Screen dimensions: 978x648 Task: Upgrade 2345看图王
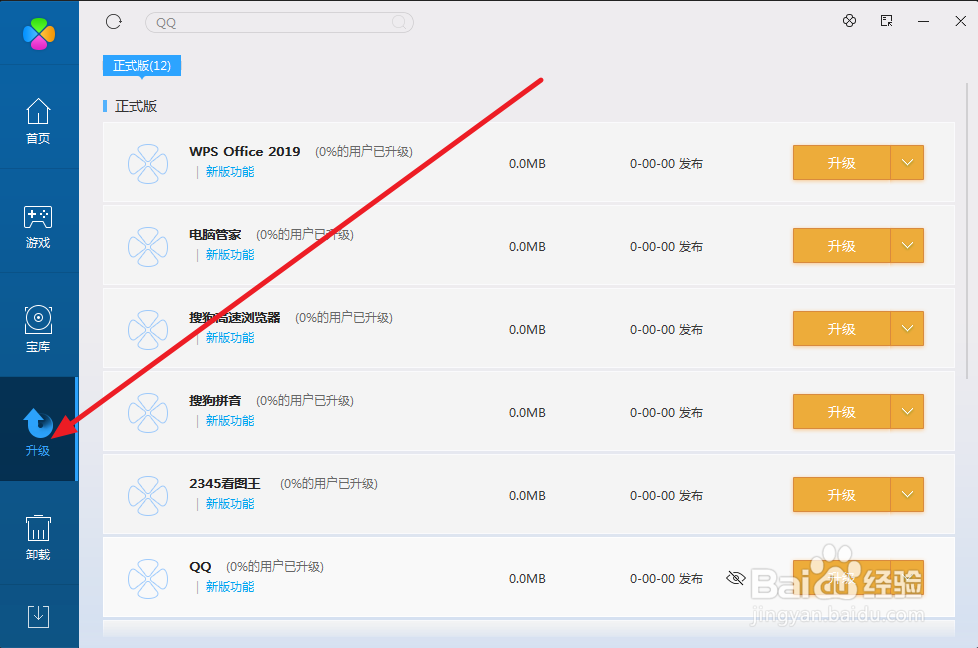pos(841,495)
